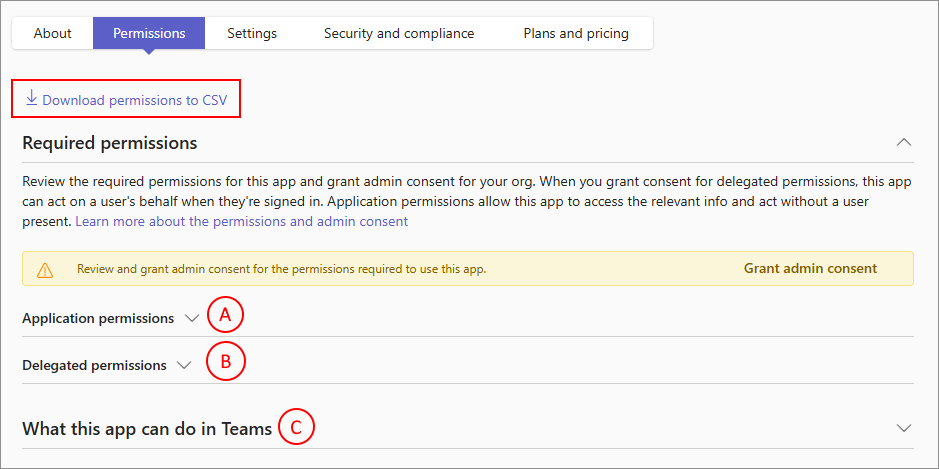Expand the Delegated permissions chevron
Viewport: 939px width, 469px height.
(x=184, y=365)
